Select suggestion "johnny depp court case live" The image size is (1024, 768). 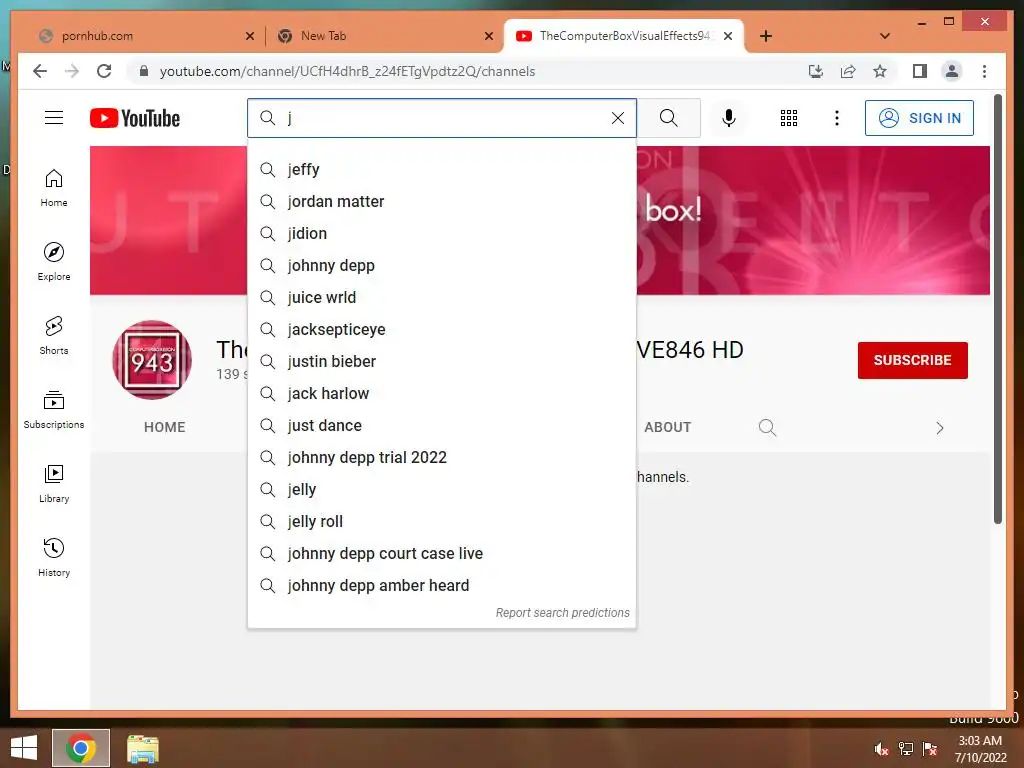(441, 554)
